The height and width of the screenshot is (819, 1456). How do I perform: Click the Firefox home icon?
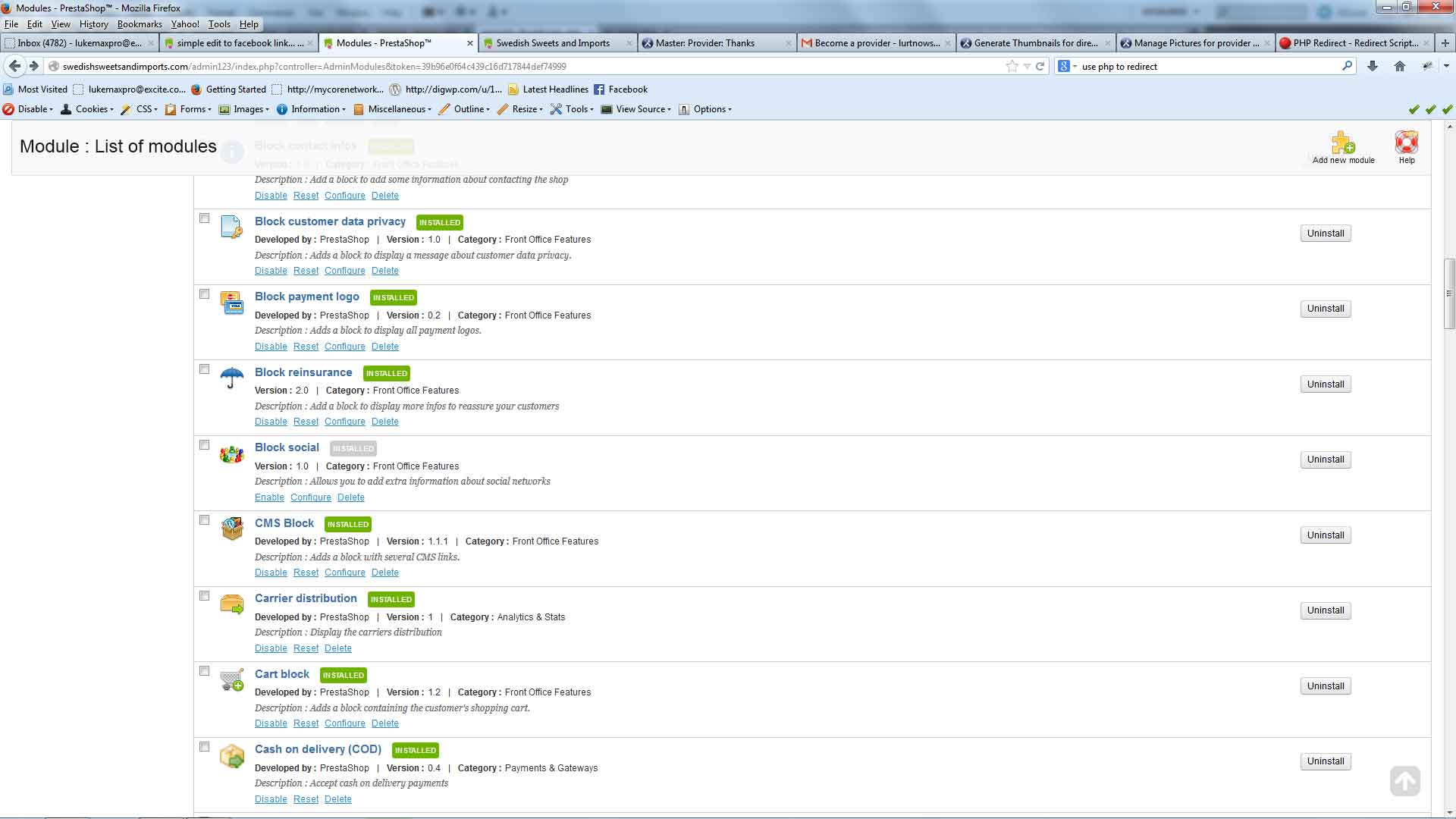[1399, 67]
